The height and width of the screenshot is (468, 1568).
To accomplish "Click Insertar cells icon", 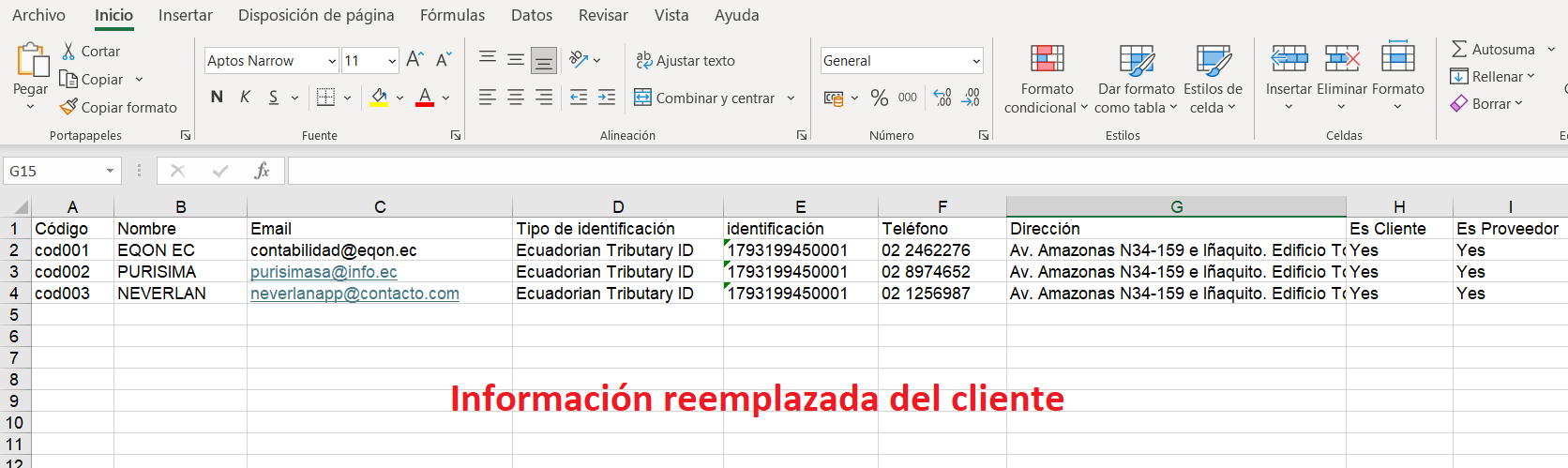I will pyautogui.click(x=1289, y=59).
